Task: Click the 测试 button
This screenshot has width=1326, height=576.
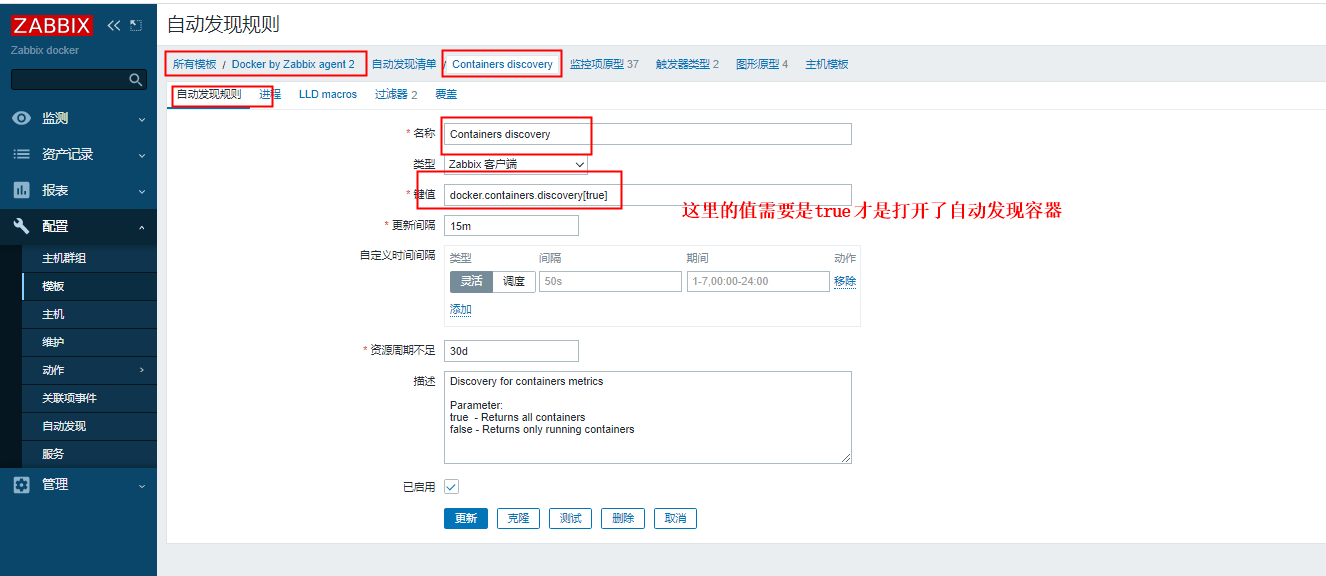Action: [x=570, y=518]
